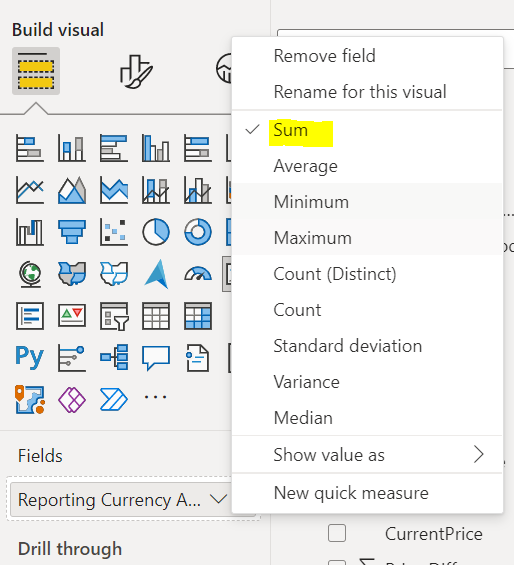Viewport: 514px width, 565px height.
Task: Pick the Pie chart visual
Action: tap(156, 232)
